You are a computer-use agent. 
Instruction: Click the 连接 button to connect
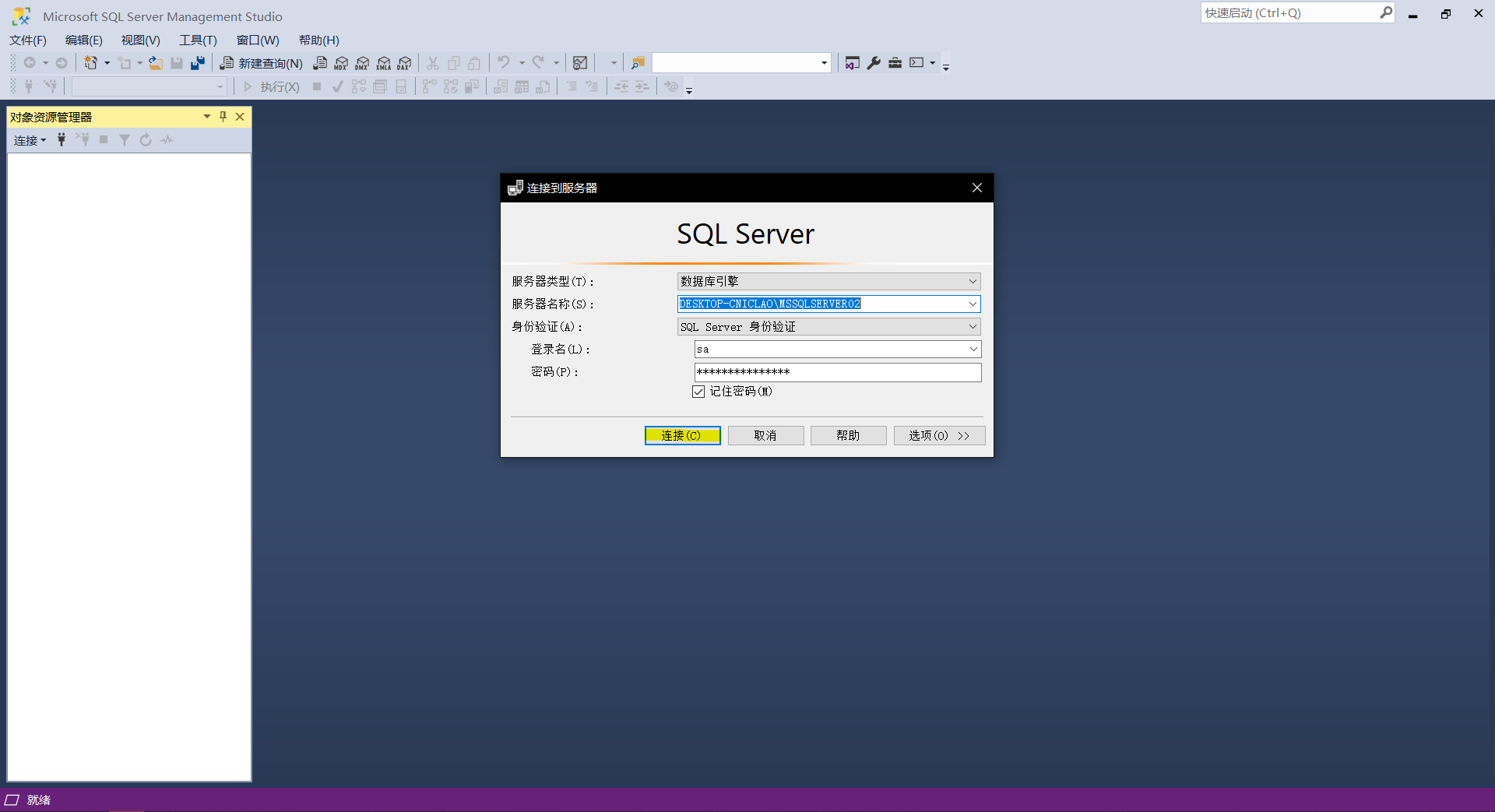(682, 435)
